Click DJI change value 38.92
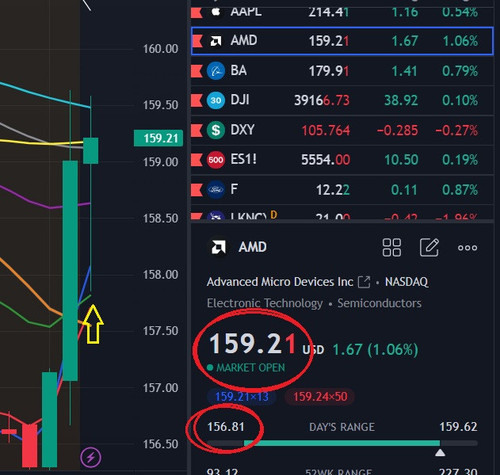 [x=401, y=100]
